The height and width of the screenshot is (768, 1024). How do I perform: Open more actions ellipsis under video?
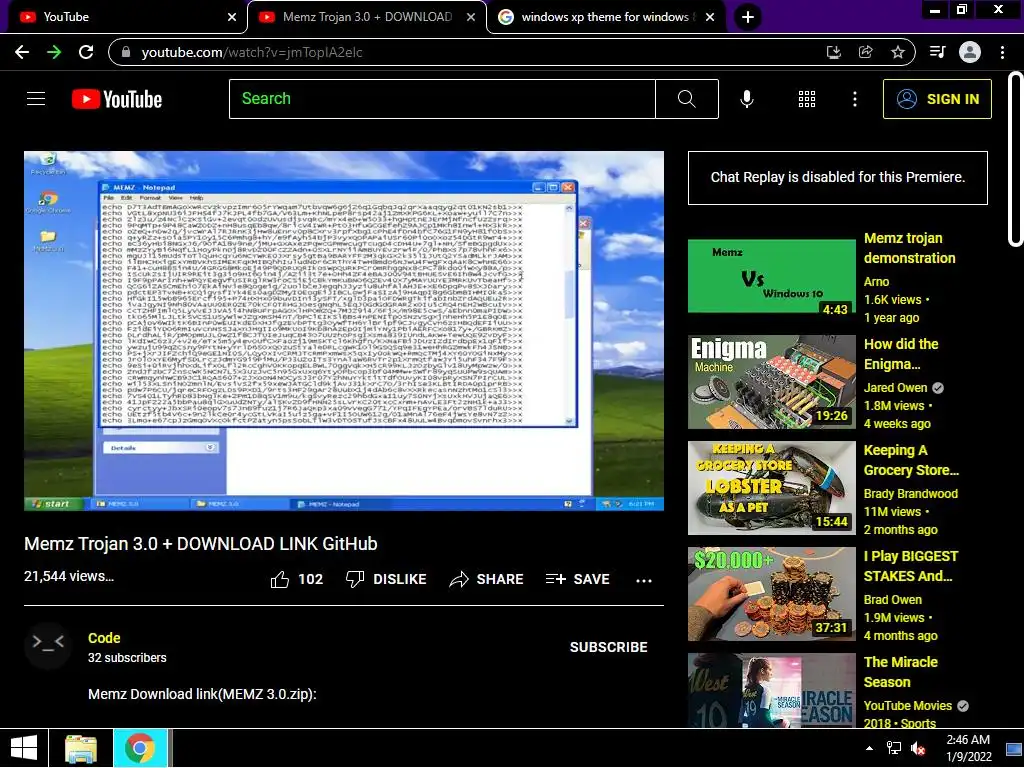pos(644,580)
